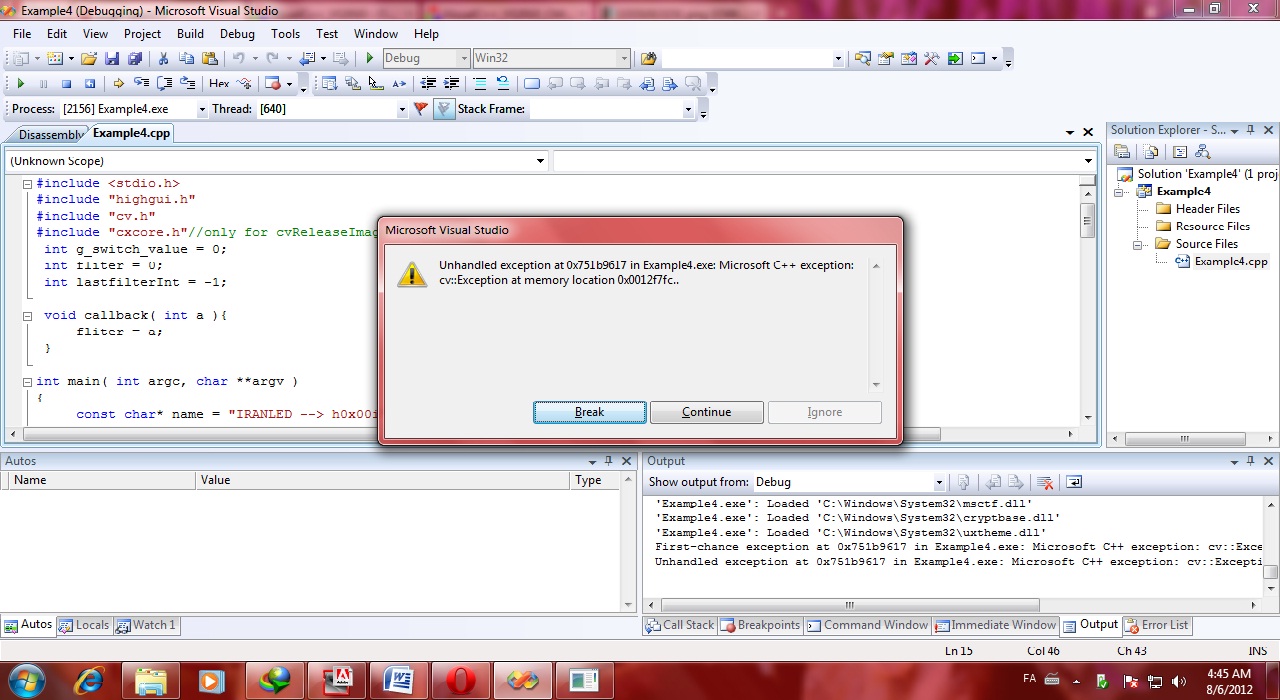Open Opera from the Windows taskbar

click(x=460, y=681)
